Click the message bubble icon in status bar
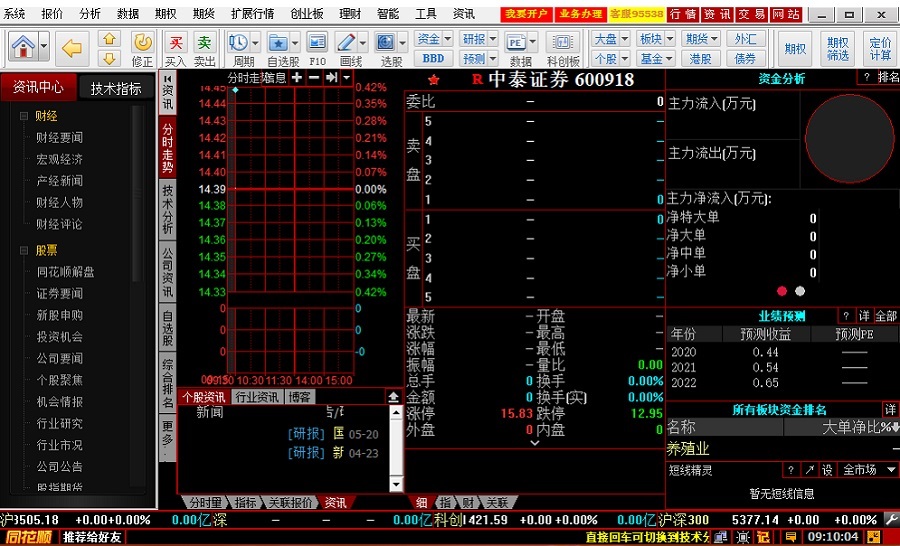Viewport: 900px width, 546px height. 791,537
